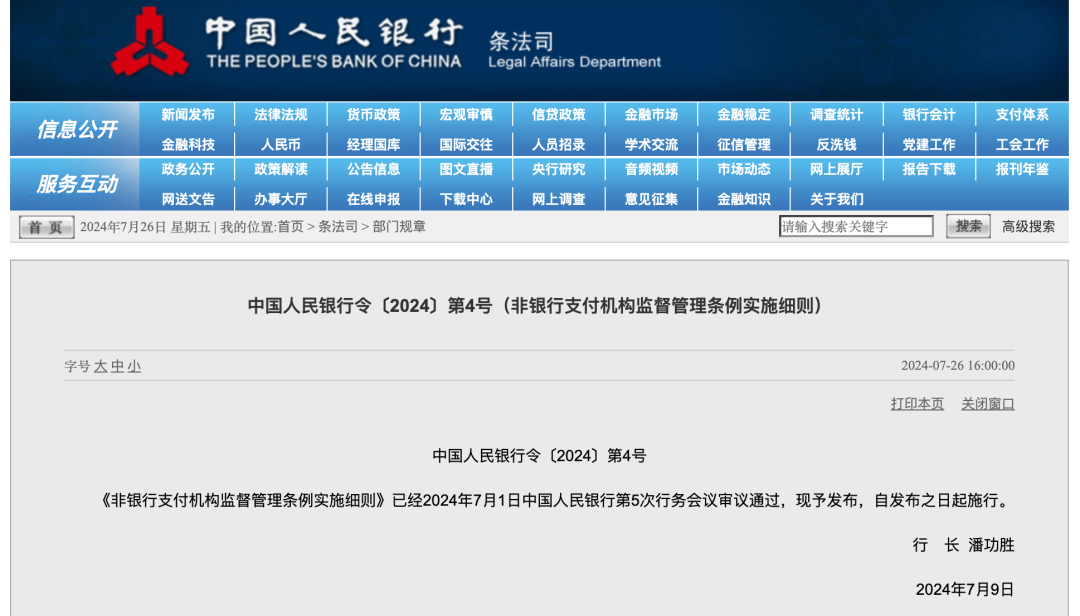Click the 搜索 search button
The height and width of the screenshot is (616, 1080).
[968, 226]
